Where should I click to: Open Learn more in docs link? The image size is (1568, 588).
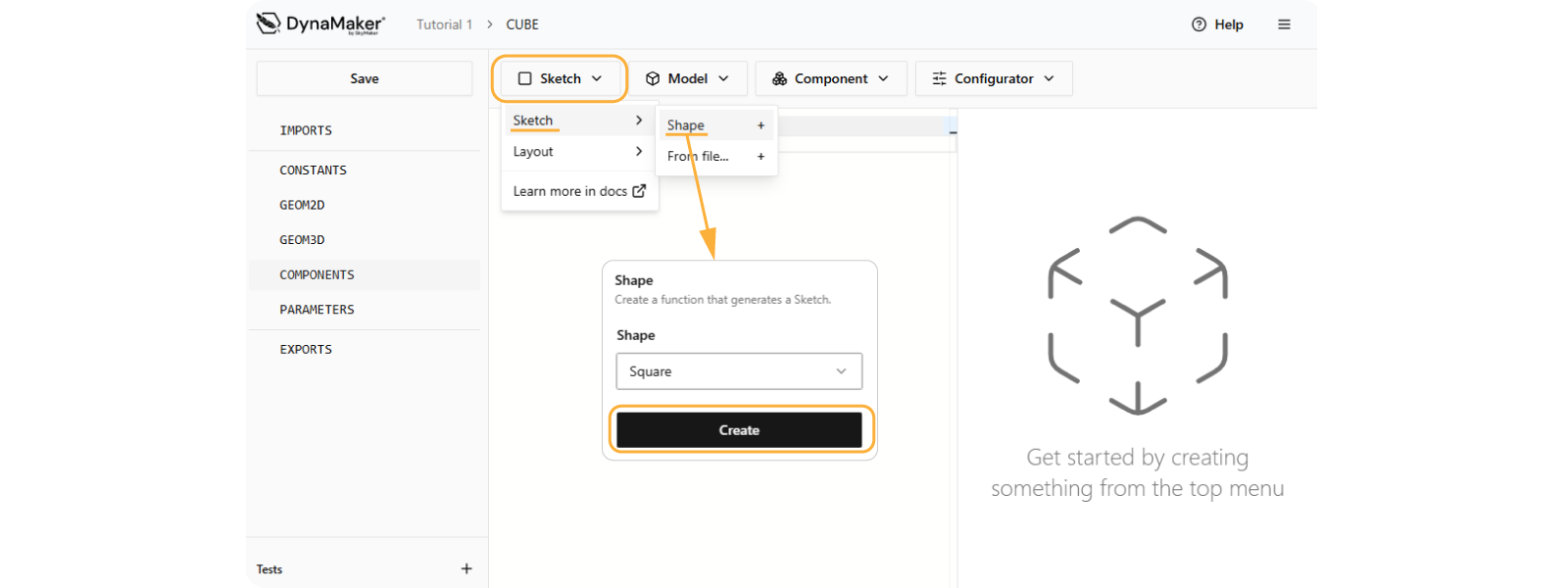pos(569,191)
